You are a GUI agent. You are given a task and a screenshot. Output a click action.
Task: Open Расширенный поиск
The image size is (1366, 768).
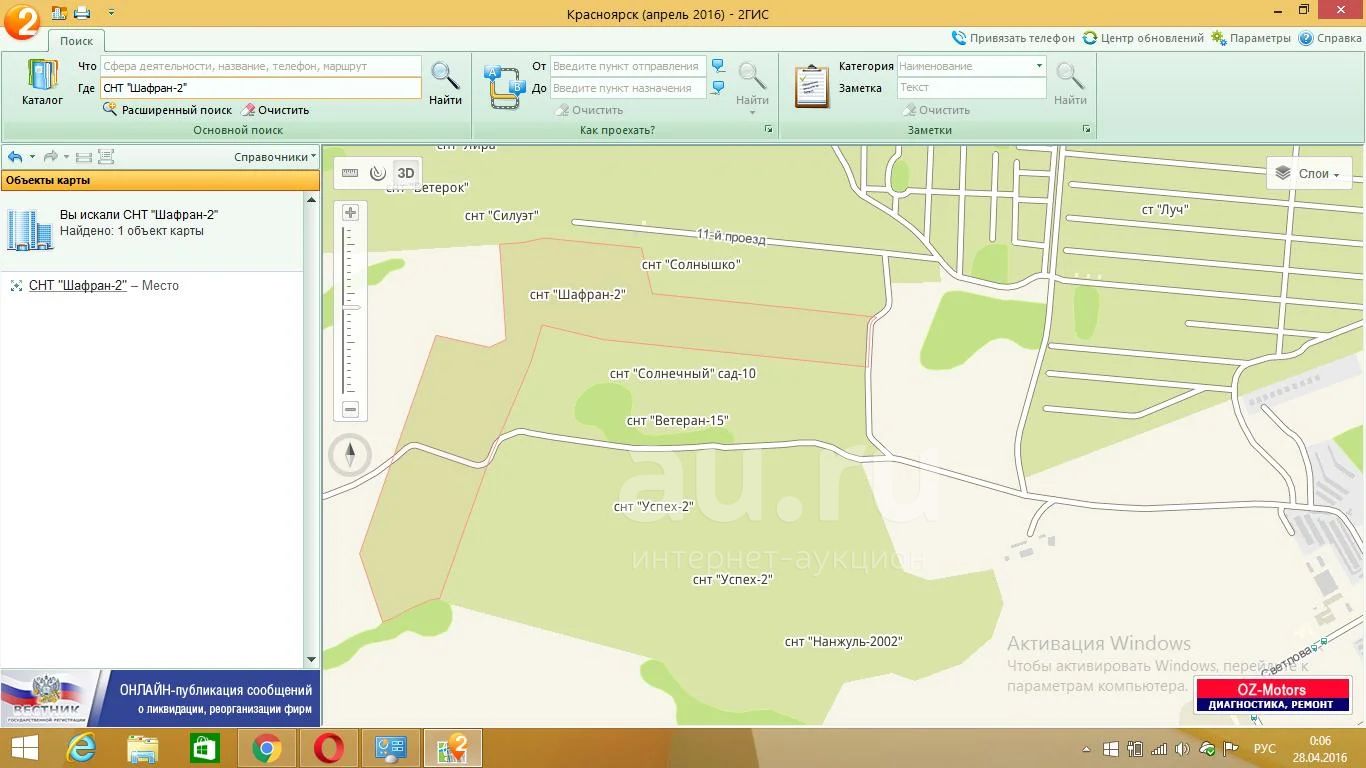tap(168, 110)
